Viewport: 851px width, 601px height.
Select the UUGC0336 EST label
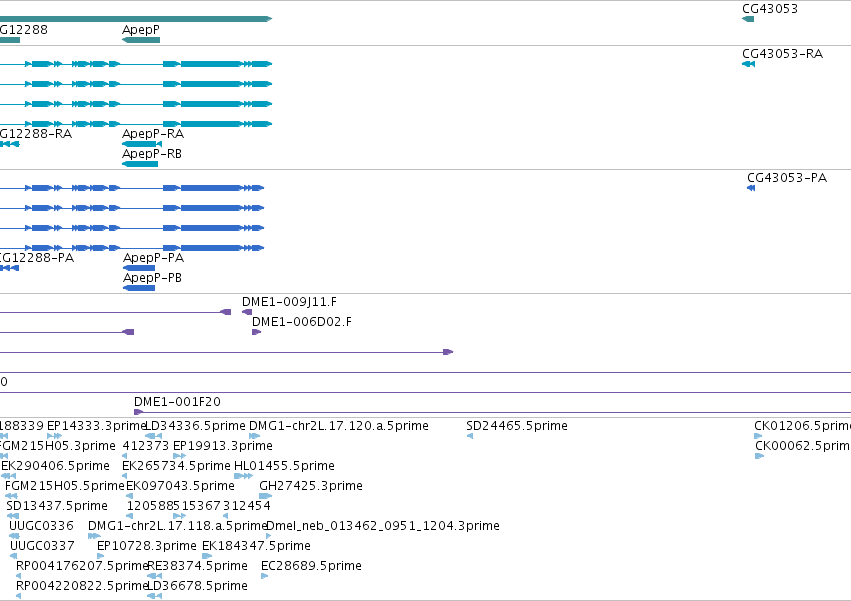41,526
